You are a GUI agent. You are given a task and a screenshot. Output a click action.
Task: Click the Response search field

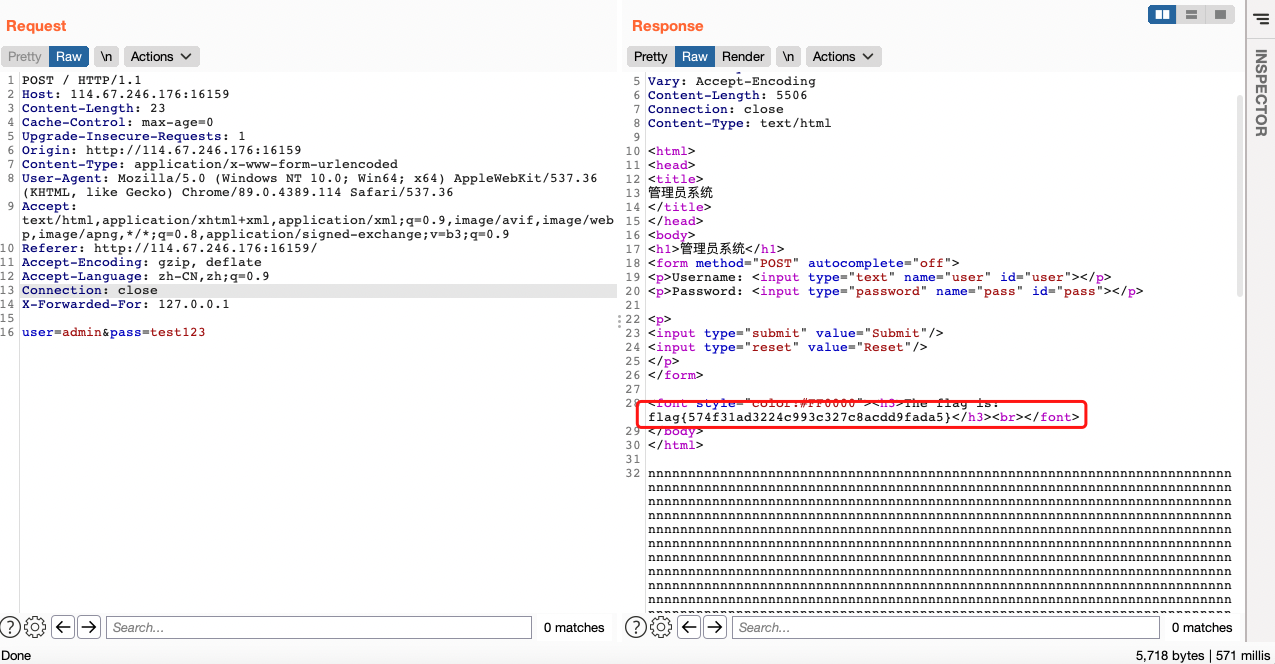click(x=945, y=627)
